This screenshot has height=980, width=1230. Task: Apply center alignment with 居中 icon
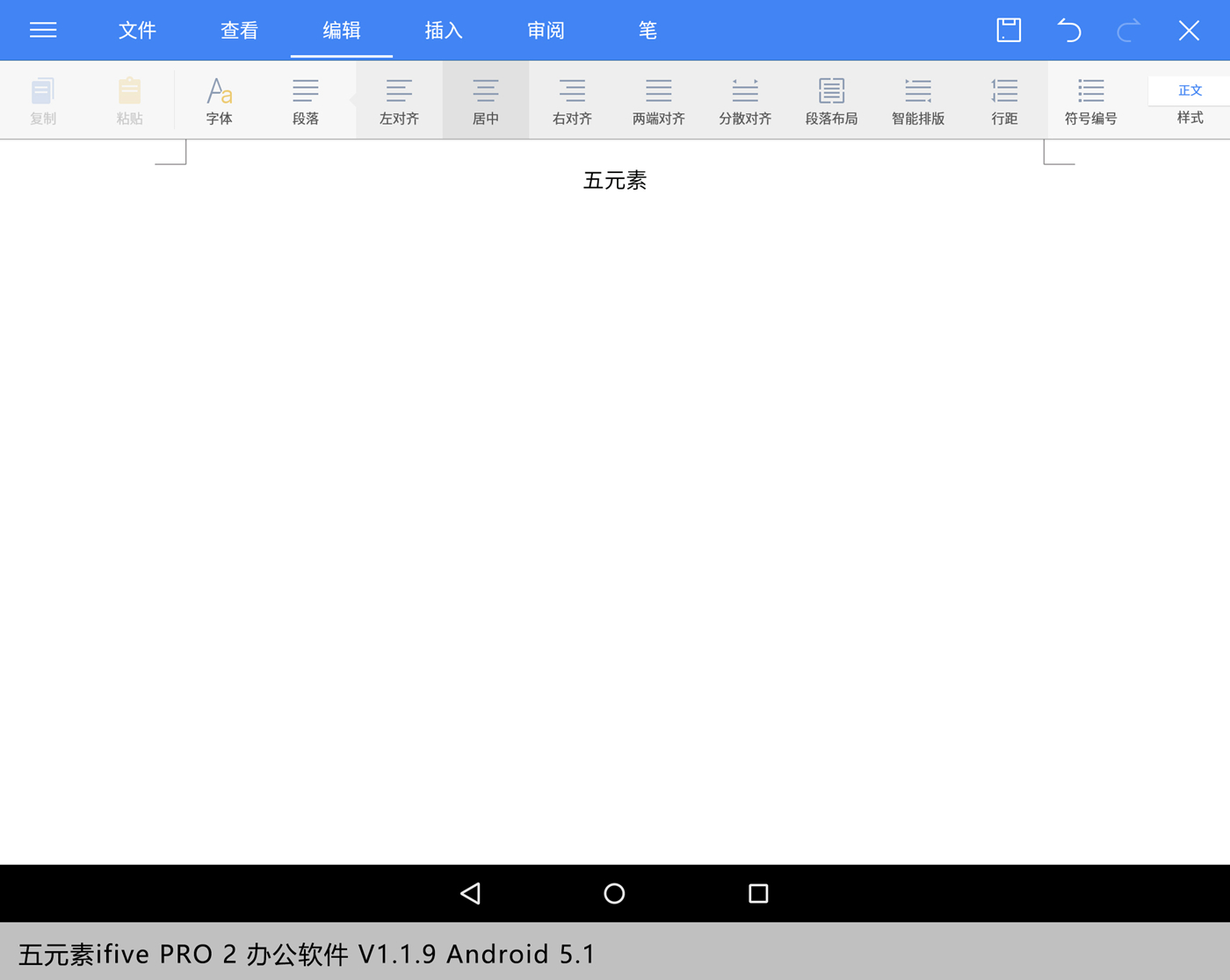pos(485,99)
